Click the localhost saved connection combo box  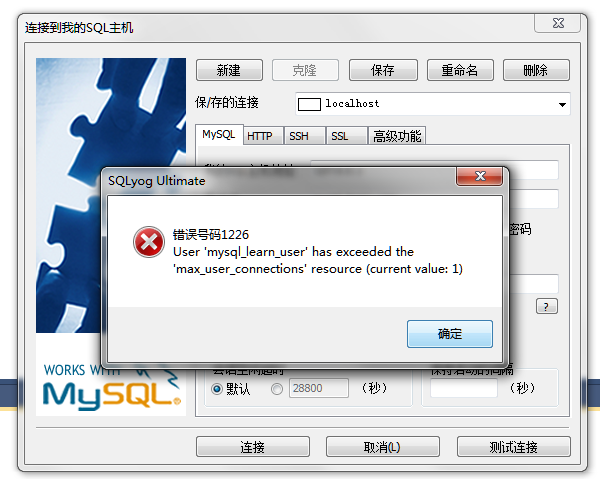tap(433, 104)
